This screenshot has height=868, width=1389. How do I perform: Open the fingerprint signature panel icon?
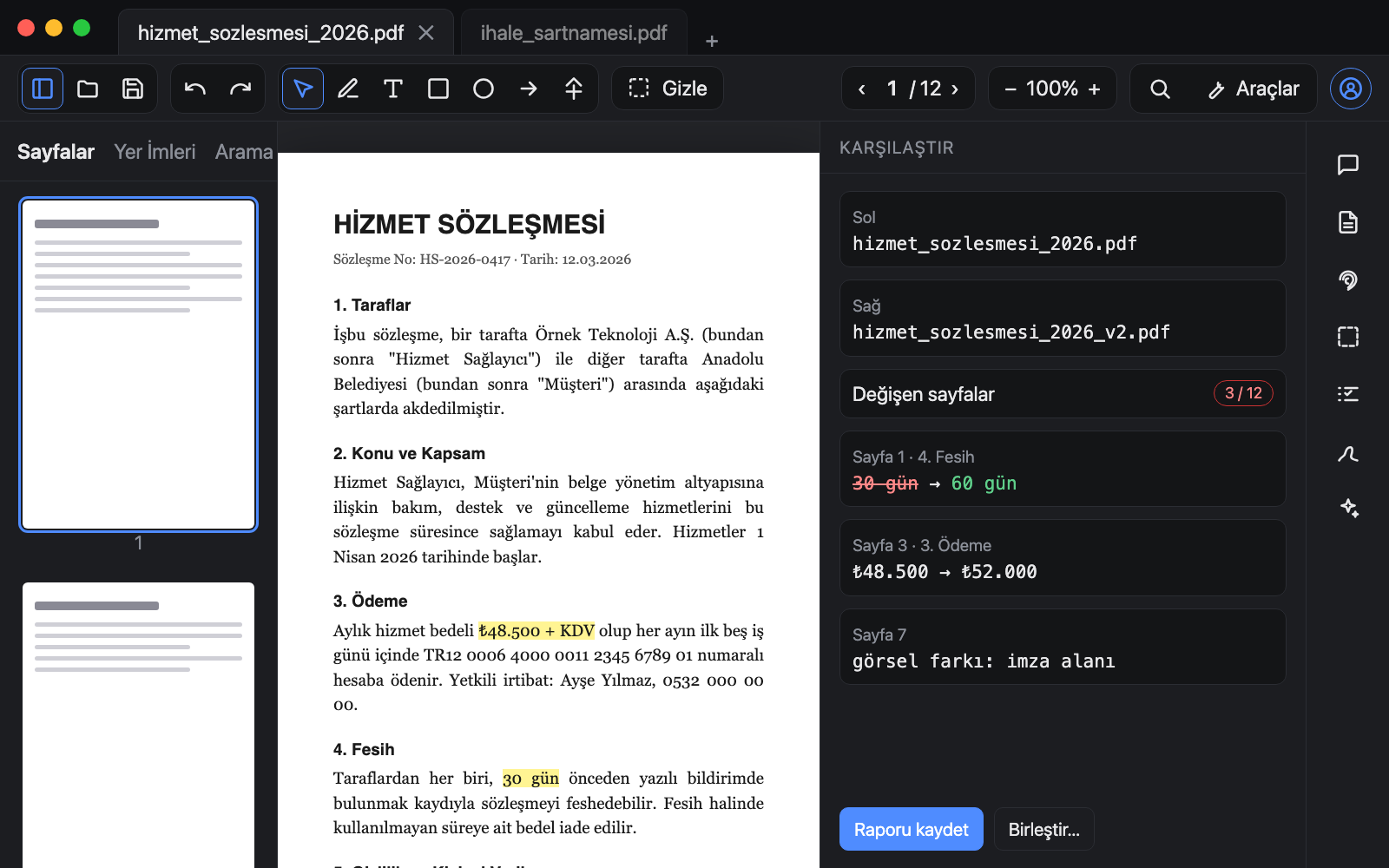click(x=1348, y=279)
